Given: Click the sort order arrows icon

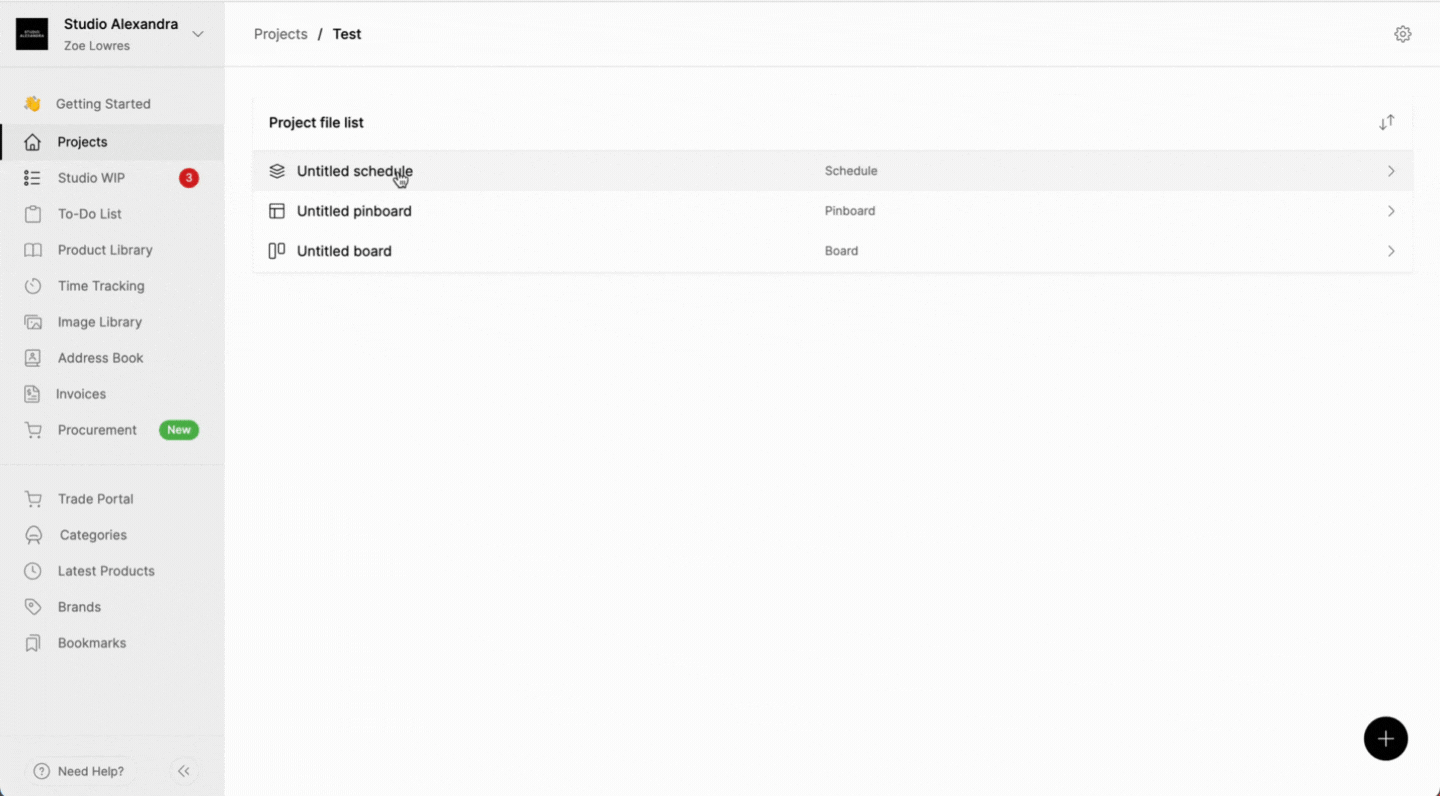Looking at the screenshot, I should 1386,123.
